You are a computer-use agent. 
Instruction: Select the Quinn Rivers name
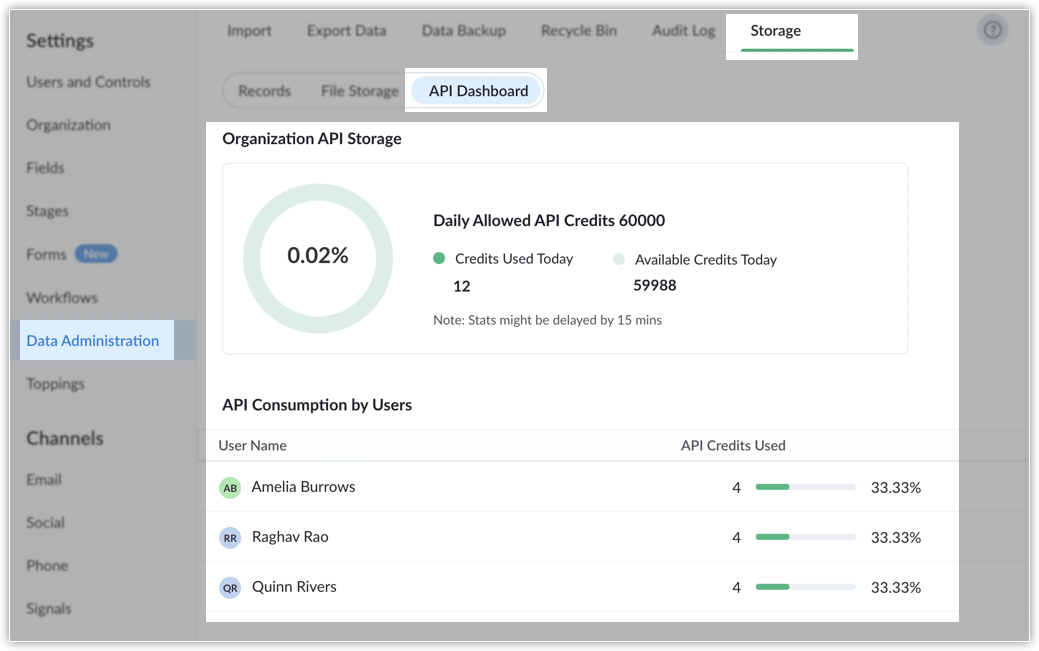pyautogui.click(x=294, y=587)
